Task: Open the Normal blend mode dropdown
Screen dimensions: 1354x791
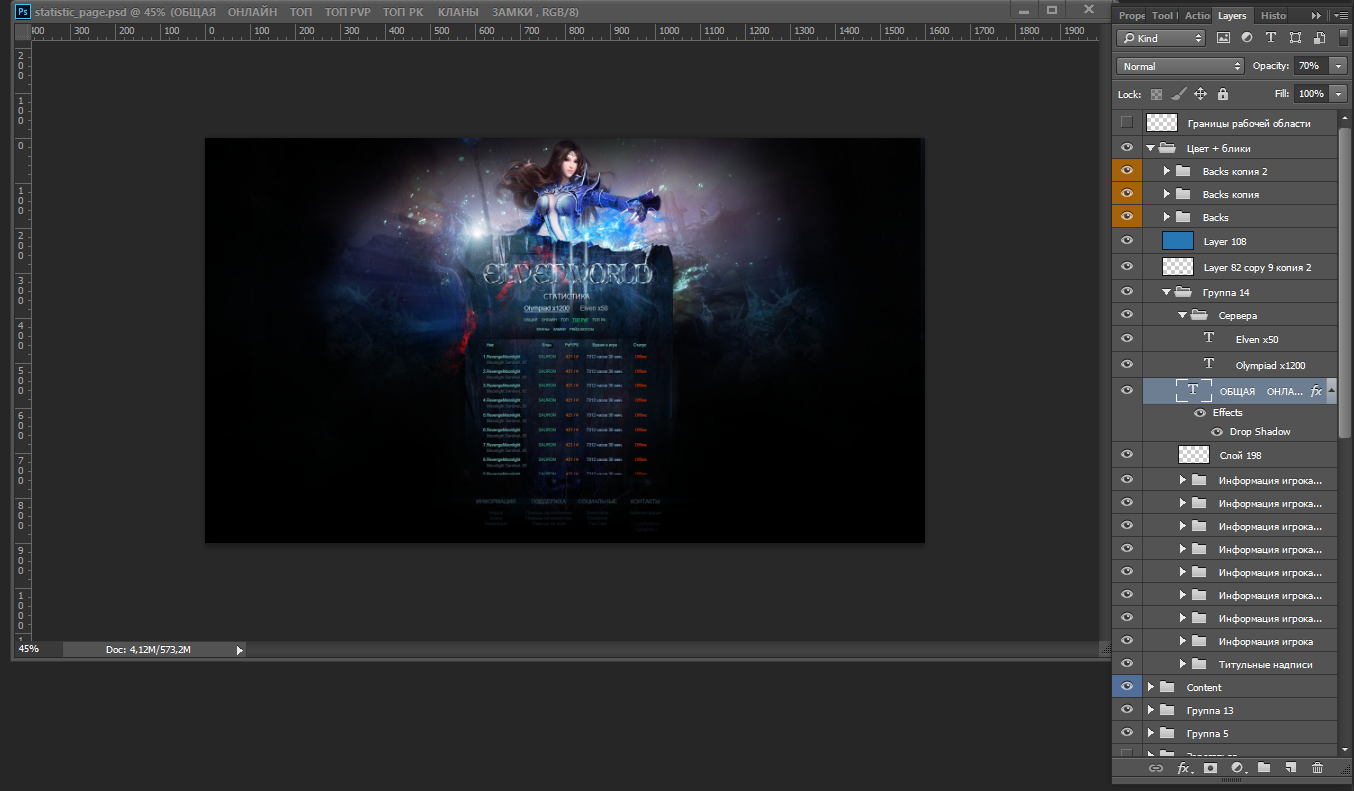Action: coord(1180,66)
